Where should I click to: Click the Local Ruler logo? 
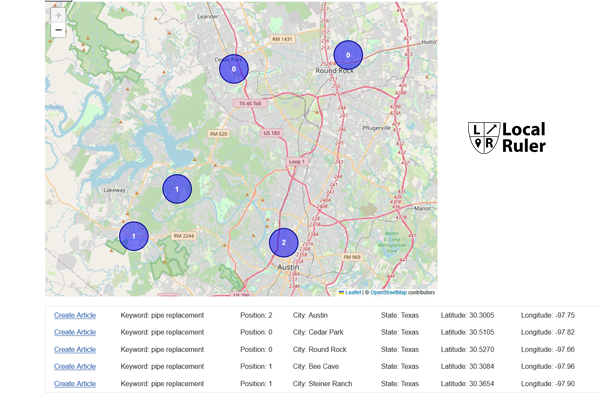click(507, 138)
